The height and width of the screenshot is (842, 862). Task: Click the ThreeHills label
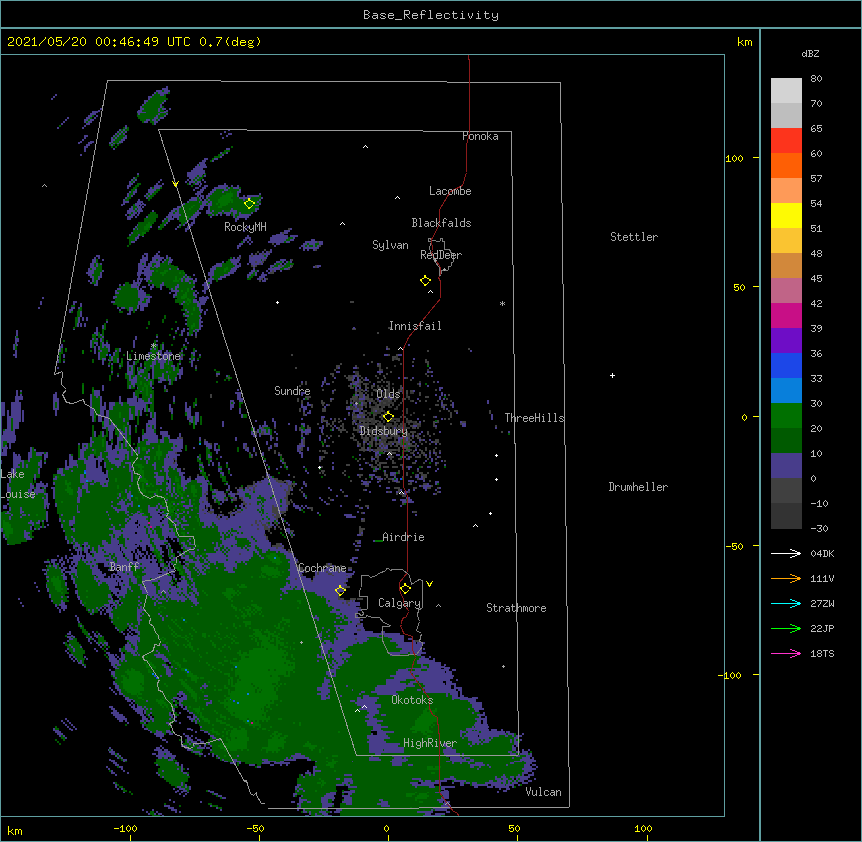(534, 418)
